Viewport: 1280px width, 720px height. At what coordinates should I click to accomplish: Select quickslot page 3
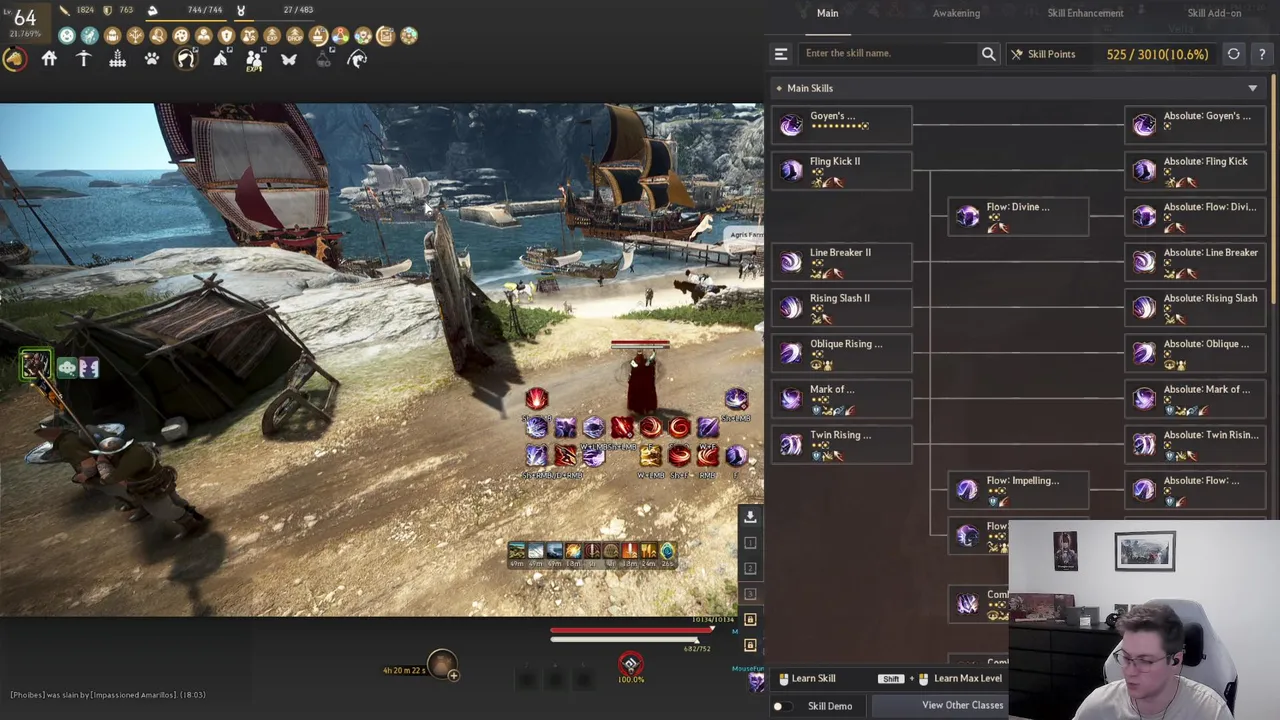tap(750, 594)
